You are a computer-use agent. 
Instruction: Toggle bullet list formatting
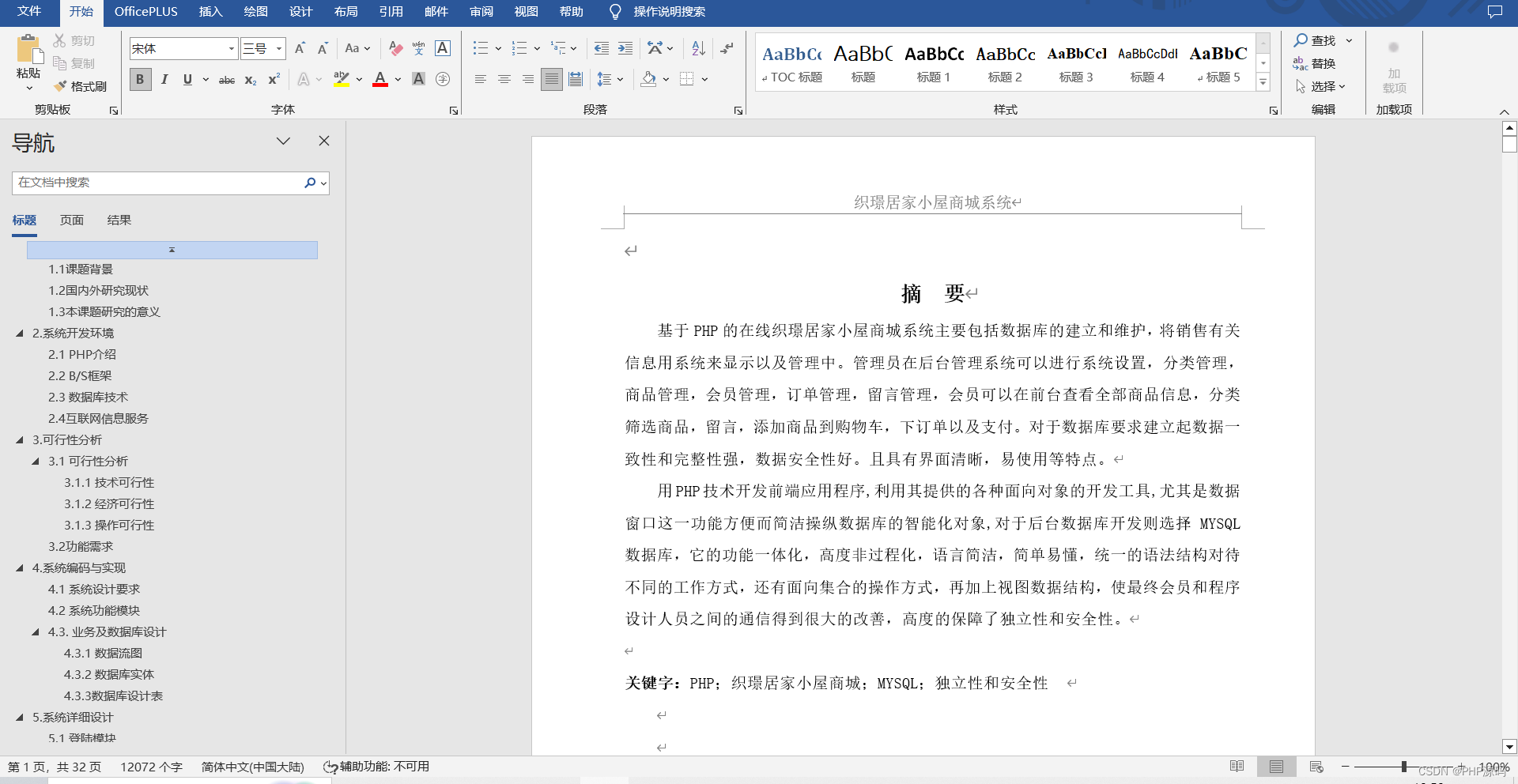click(x=481, y=48)
